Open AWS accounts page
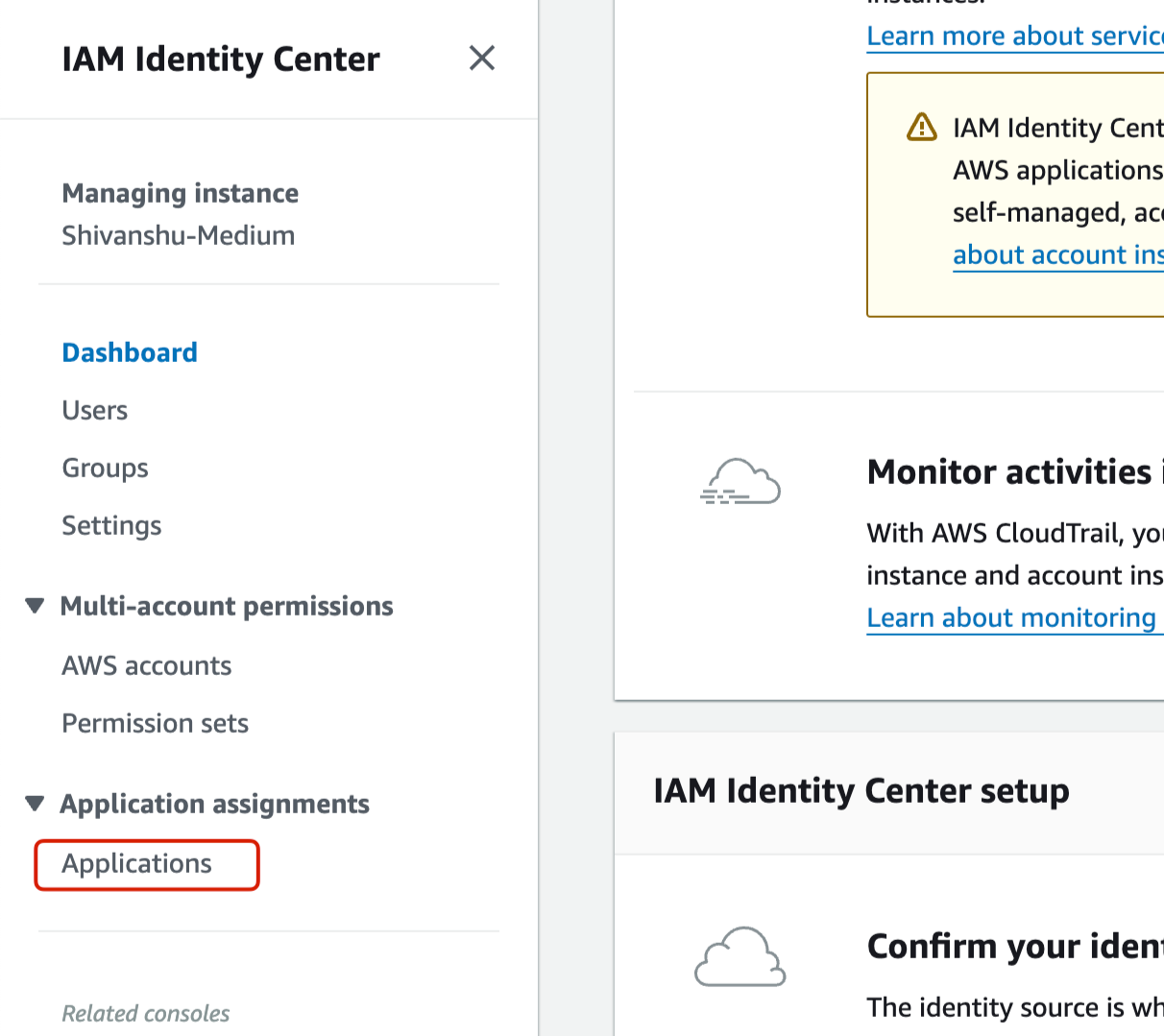The height and width of the screenshot is (1036, 1164). (x=147, y=665)
